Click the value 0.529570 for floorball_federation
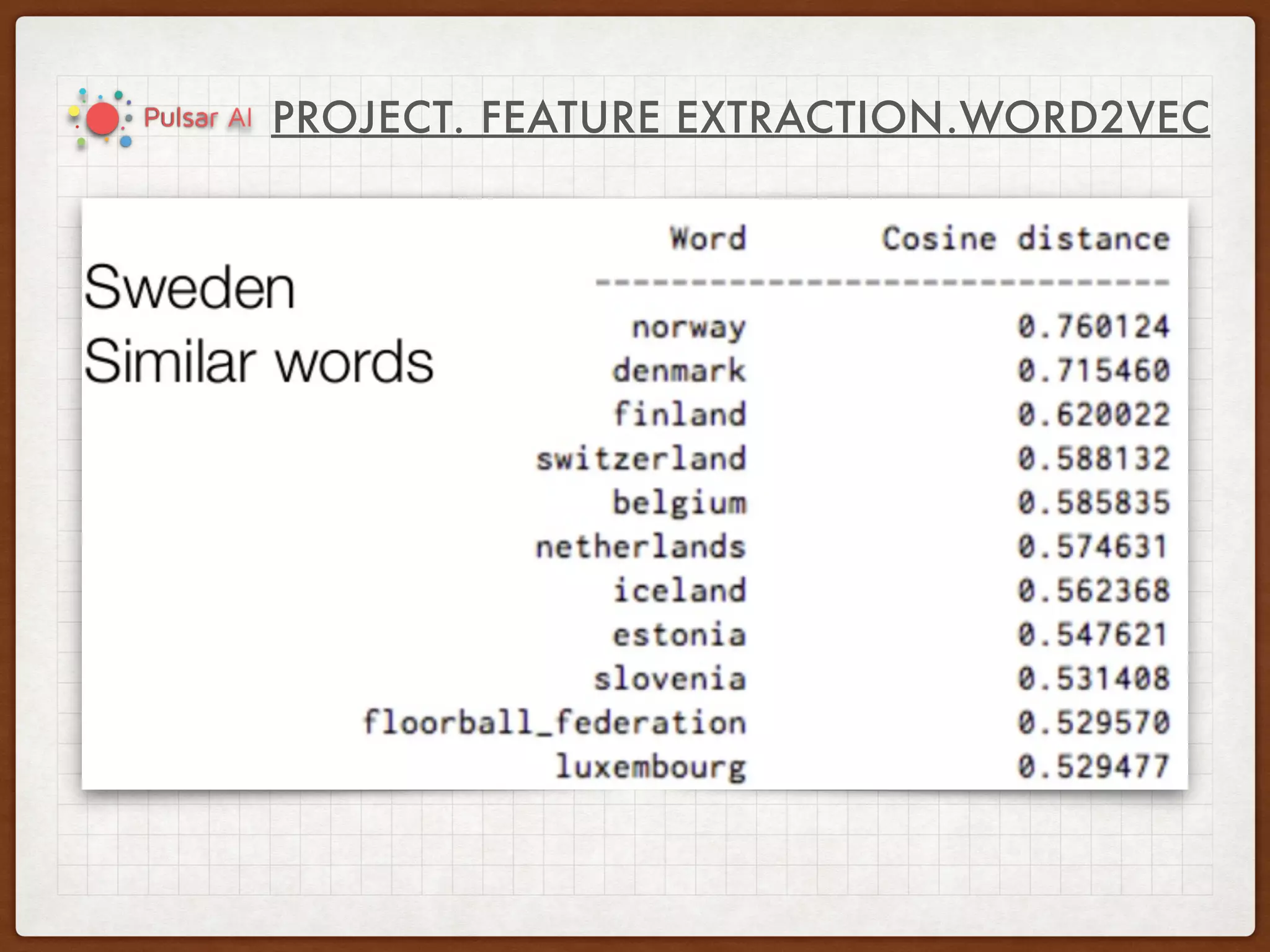The image size is (1270, 952). 1094,723
